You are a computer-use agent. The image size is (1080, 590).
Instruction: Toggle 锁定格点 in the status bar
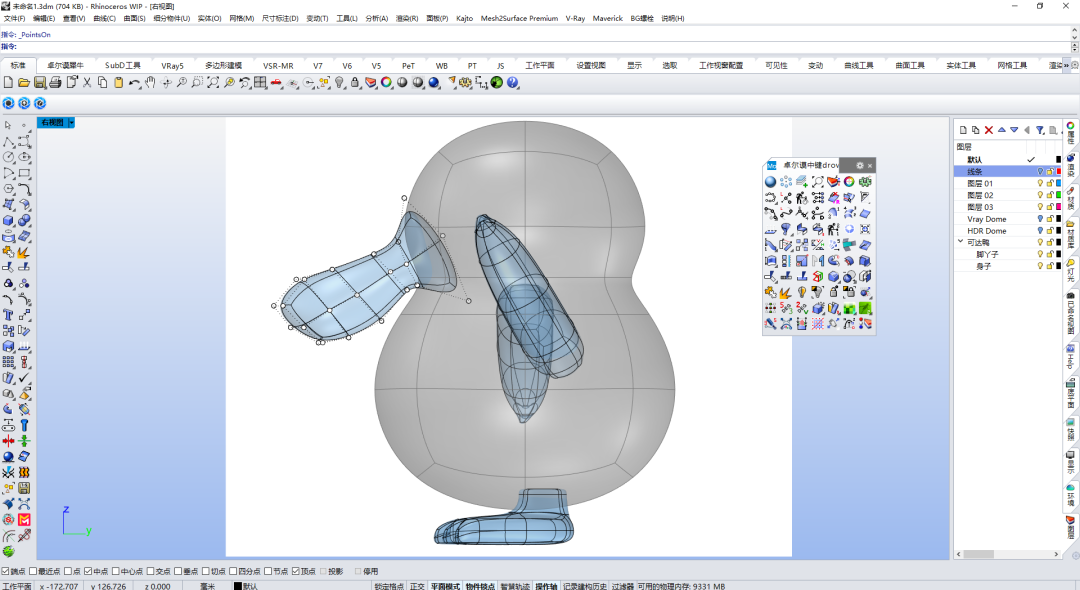coord(389,586)
